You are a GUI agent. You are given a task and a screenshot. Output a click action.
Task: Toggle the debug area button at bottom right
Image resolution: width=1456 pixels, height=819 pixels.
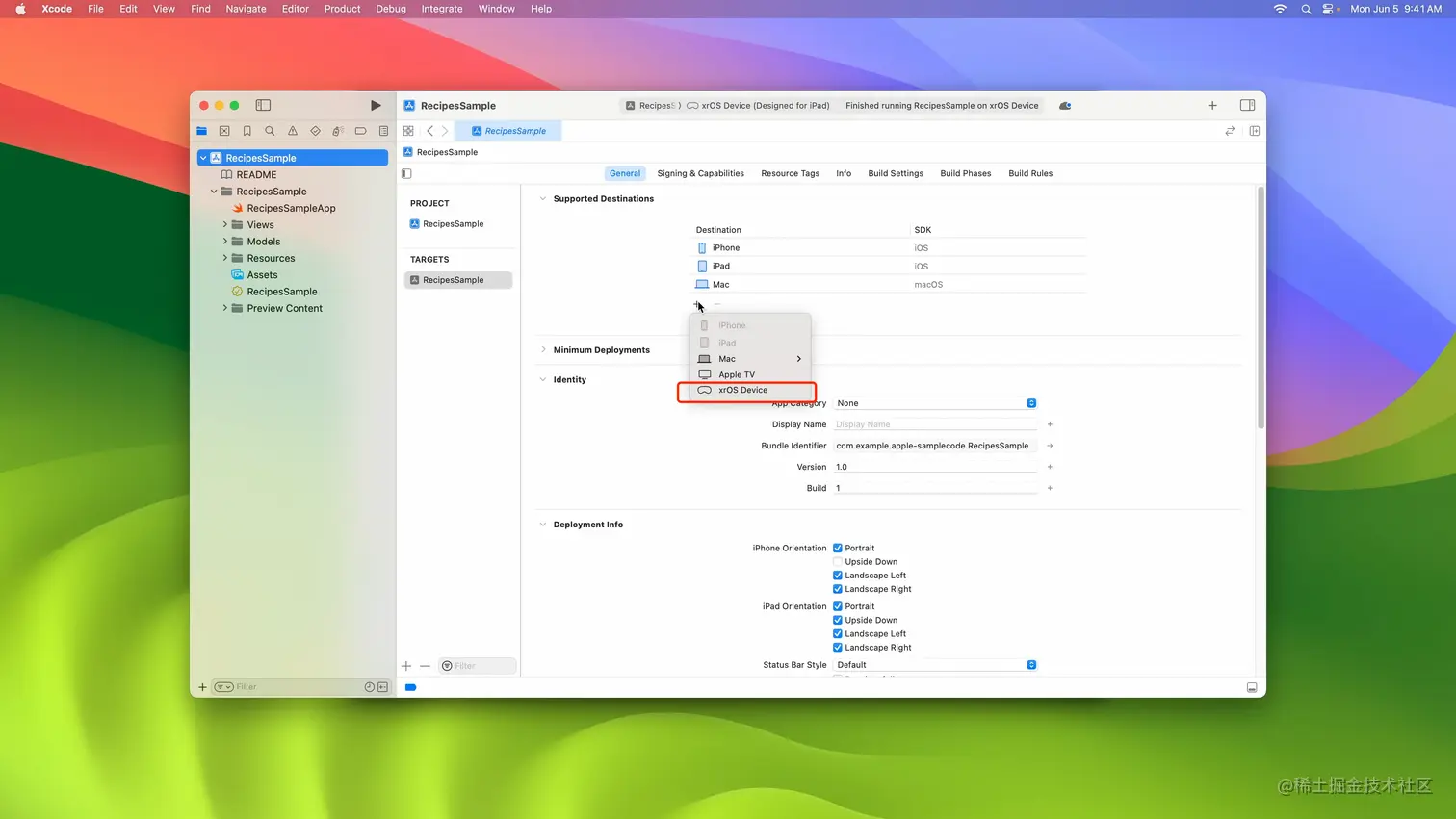coord(1252,688)
